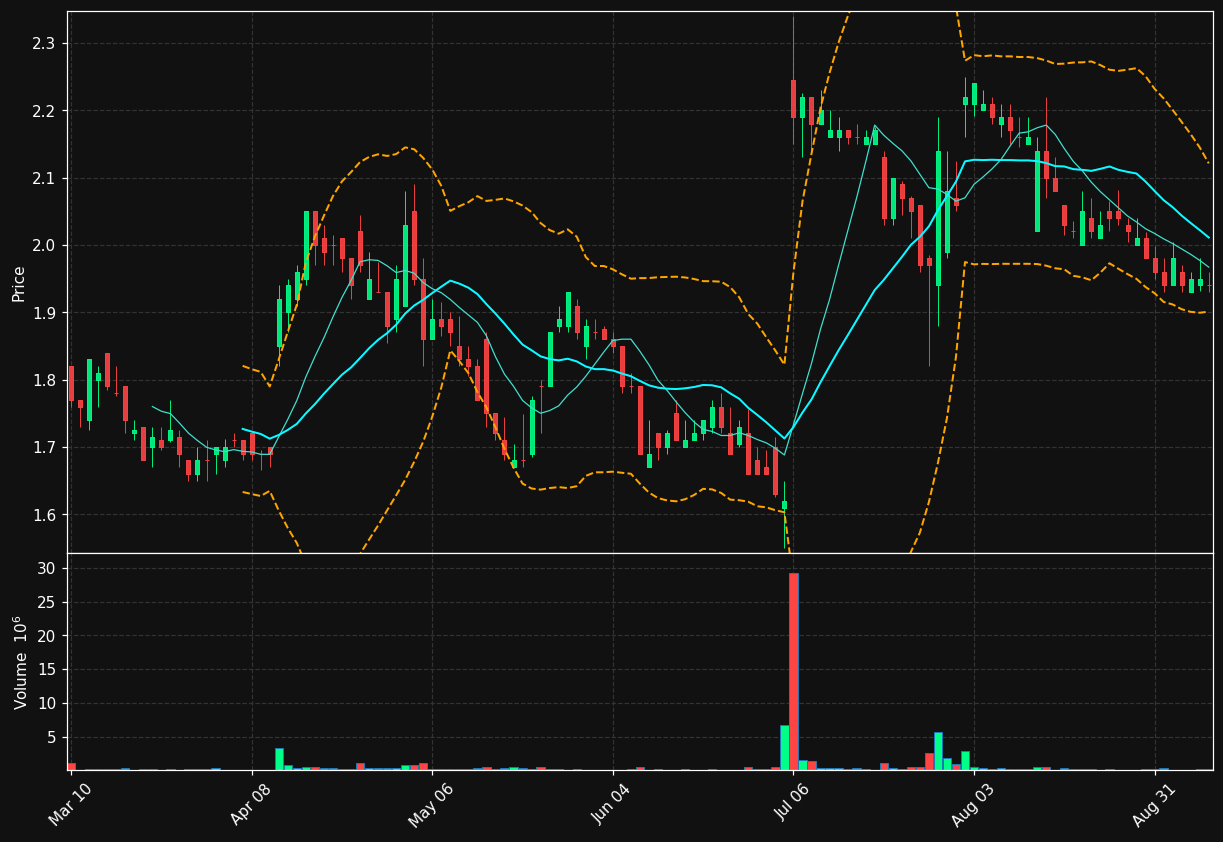1223x842 pixels.
Task: Click the 1.6 price axis tick label
Action: (44, 515)
